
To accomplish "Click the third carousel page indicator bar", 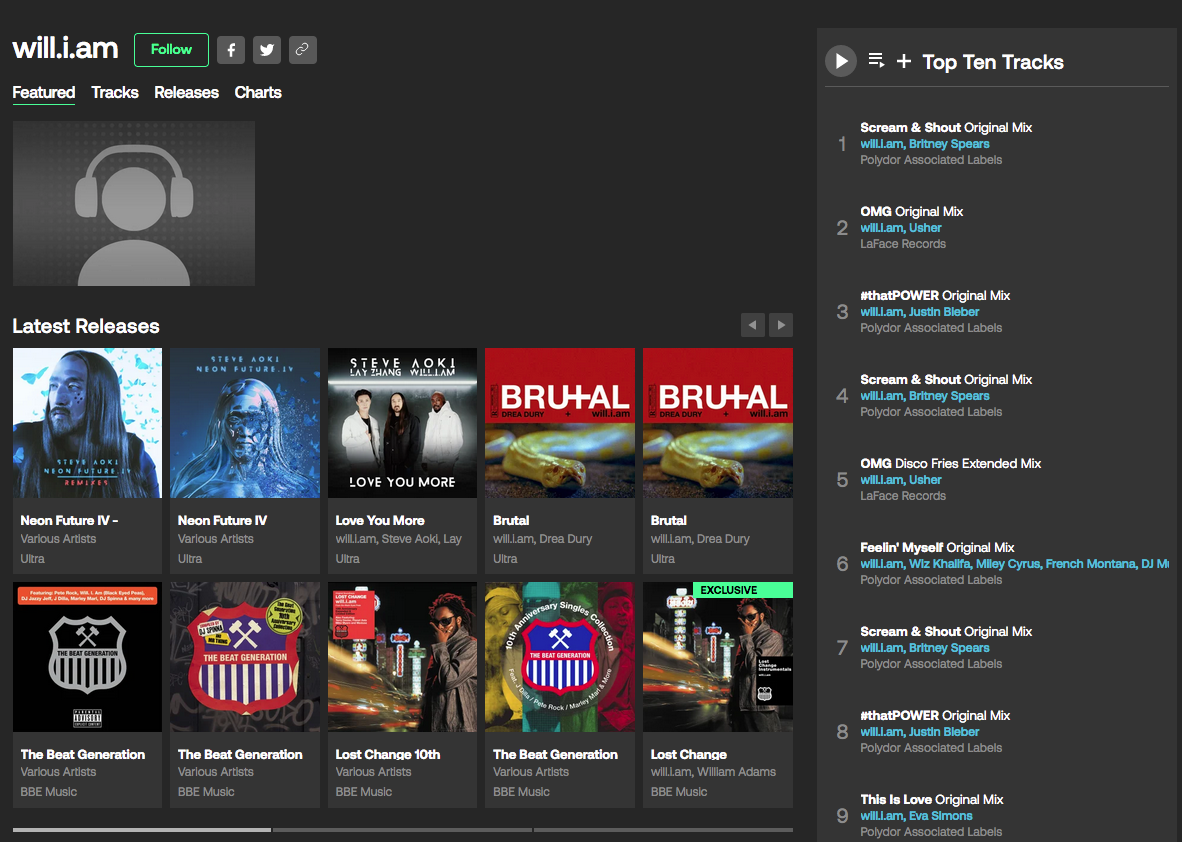I will tap(663, 830).
